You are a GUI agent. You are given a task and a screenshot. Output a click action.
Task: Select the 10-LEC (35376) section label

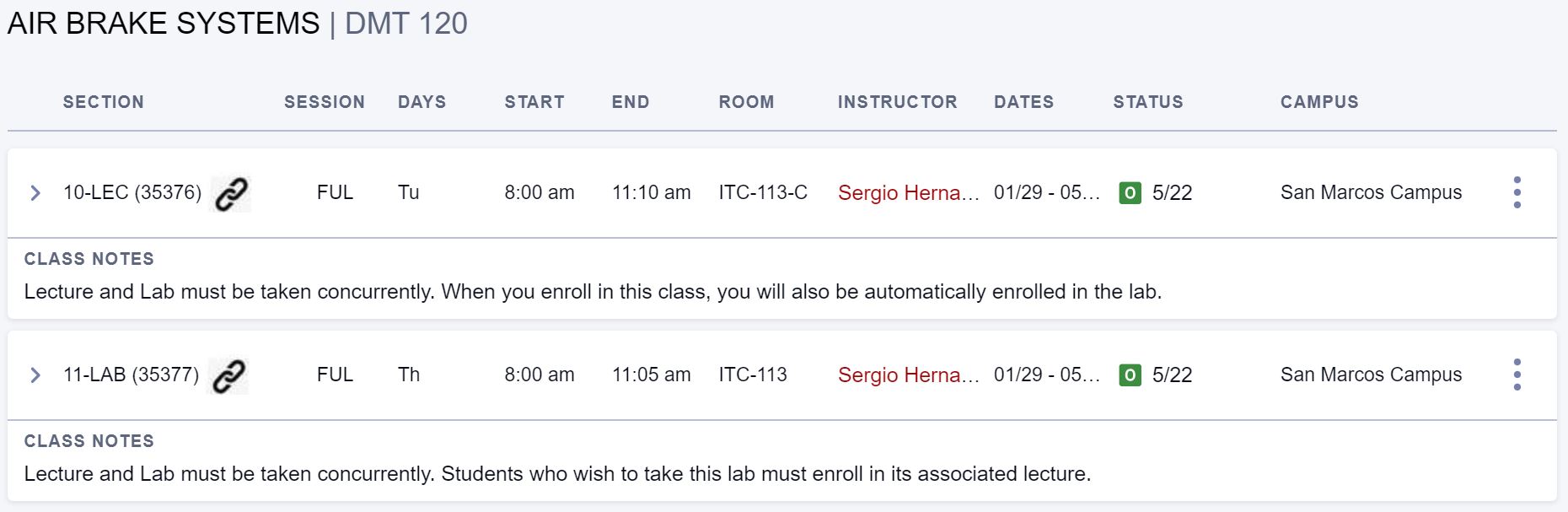click(132, 192)
